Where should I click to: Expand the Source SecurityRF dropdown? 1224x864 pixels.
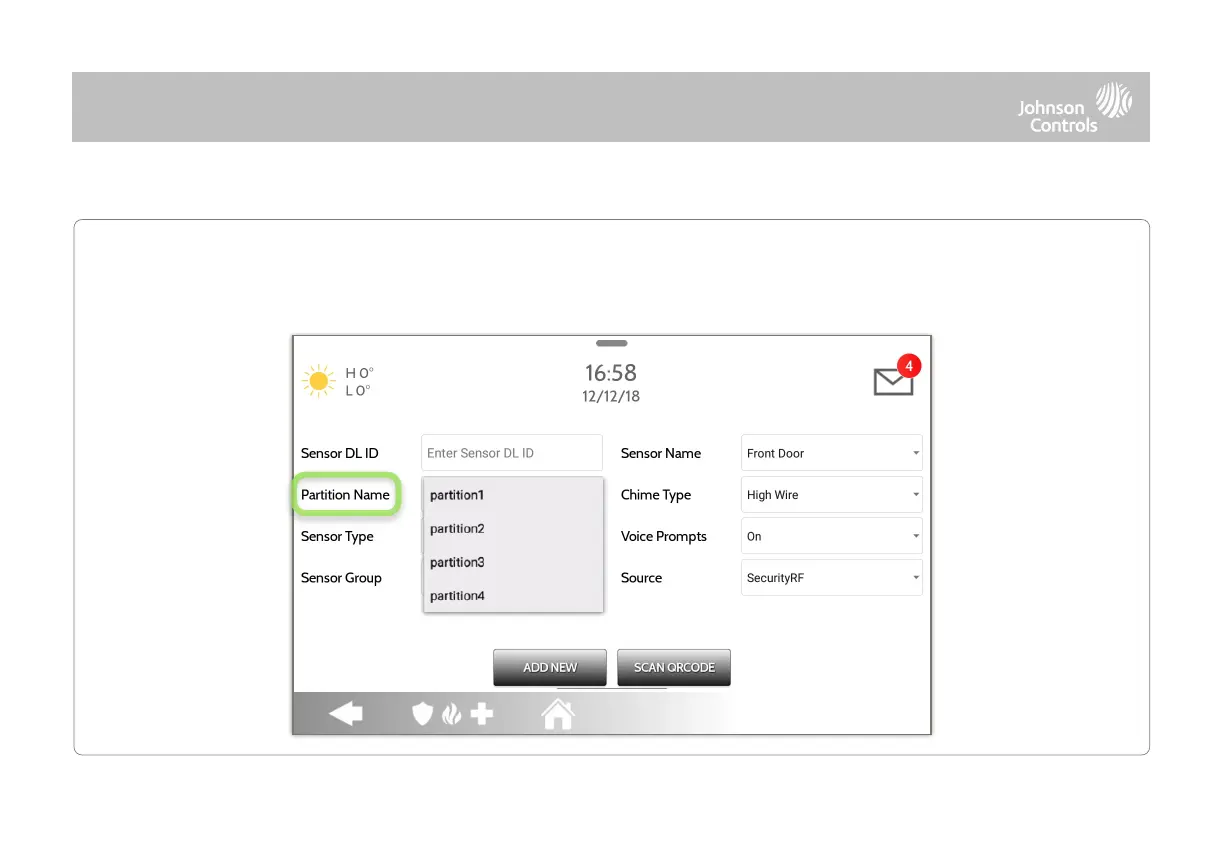tap(832, 578)
